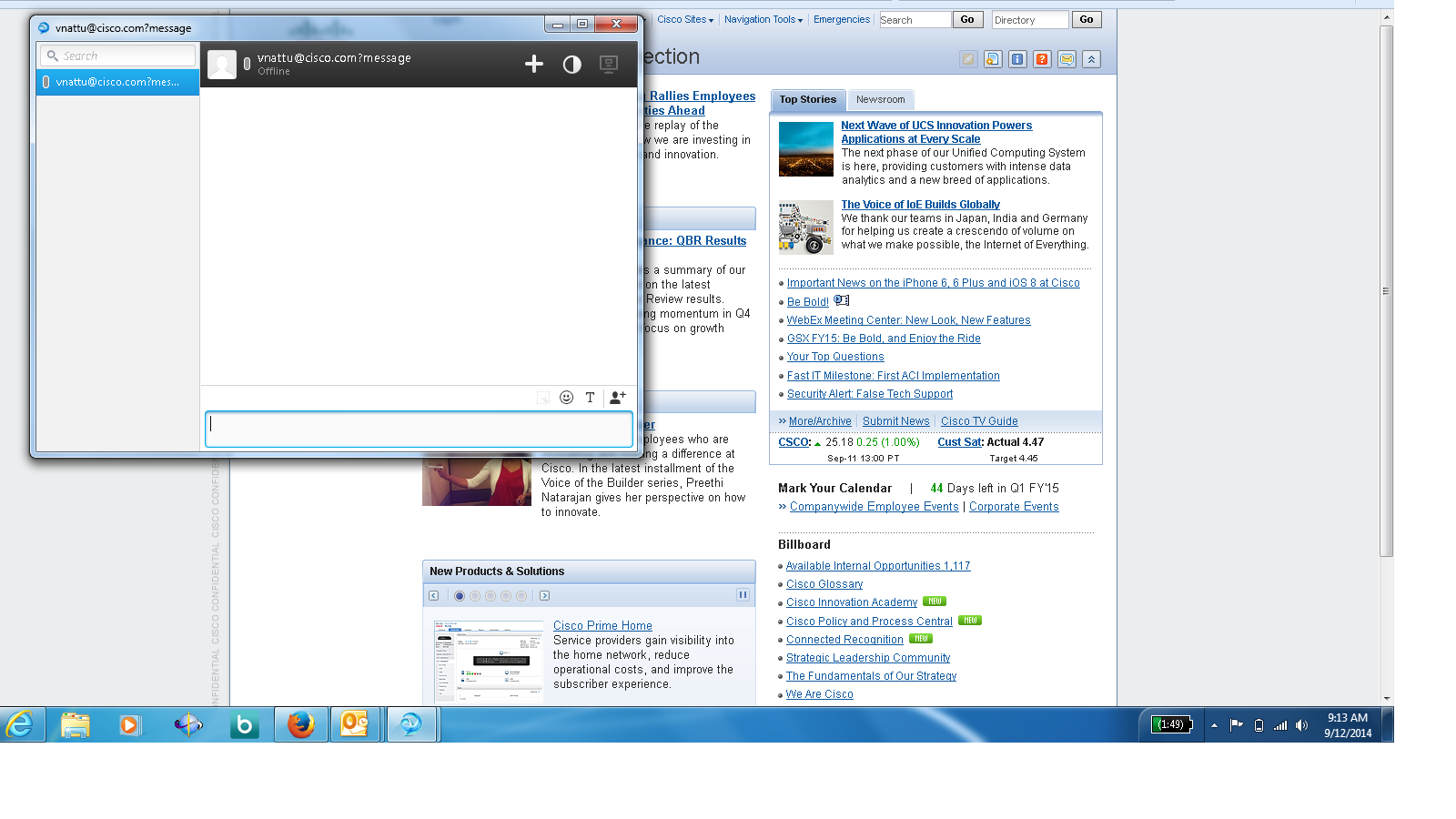
Task: Click the screen share icon in chat header
Action: click(609, 64)
